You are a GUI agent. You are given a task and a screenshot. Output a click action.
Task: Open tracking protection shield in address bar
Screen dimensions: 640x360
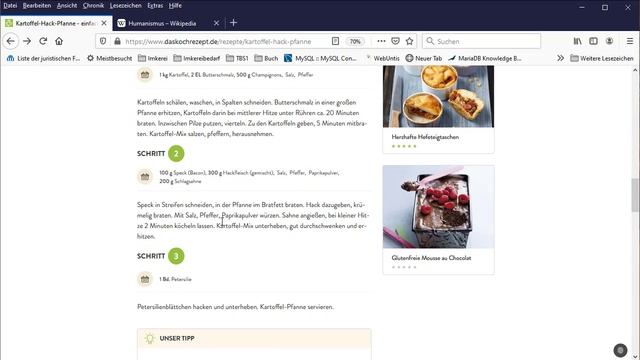103,41
